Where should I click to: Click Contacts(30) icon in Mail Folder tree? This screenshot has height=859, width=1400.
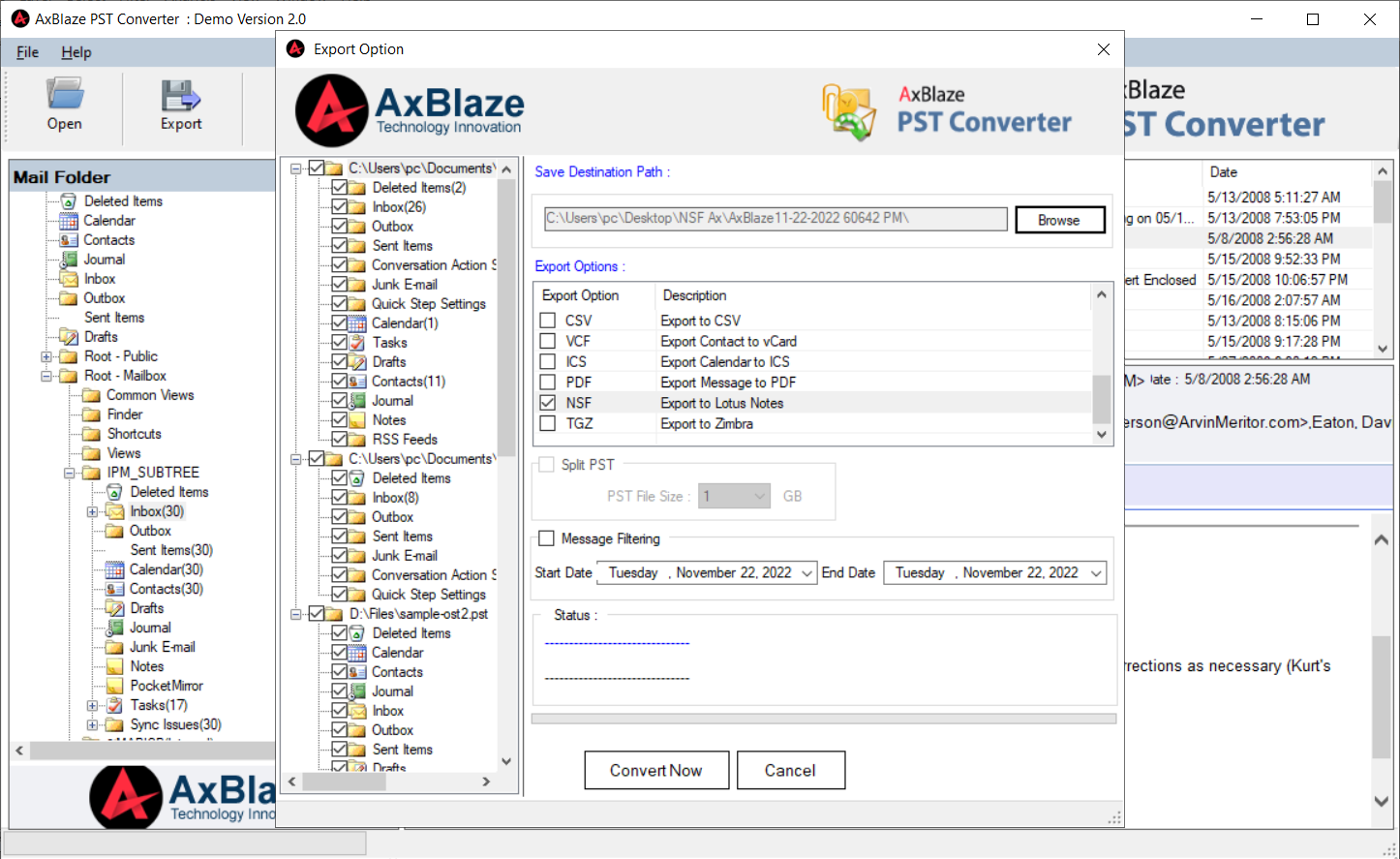pos(115,589)
